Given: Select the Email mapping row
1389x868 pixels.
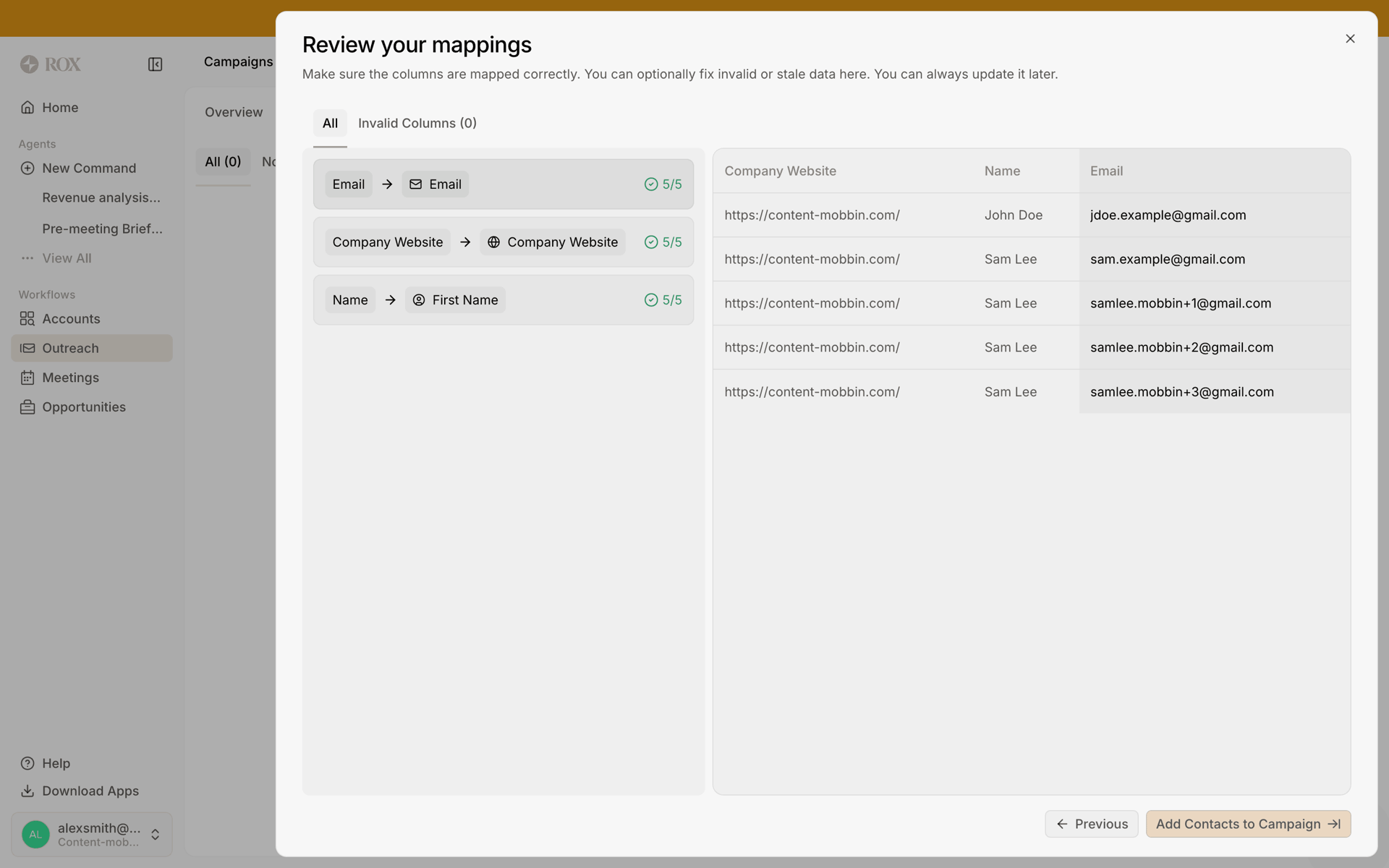Looking at the screenshot, I should (x=504, y=184).
